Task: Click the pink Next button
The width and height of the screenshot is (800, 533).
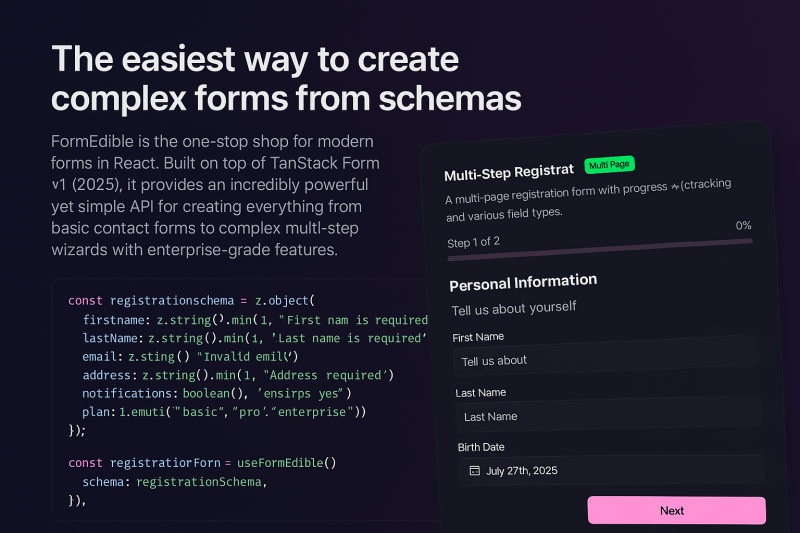Action: point(677,510)
